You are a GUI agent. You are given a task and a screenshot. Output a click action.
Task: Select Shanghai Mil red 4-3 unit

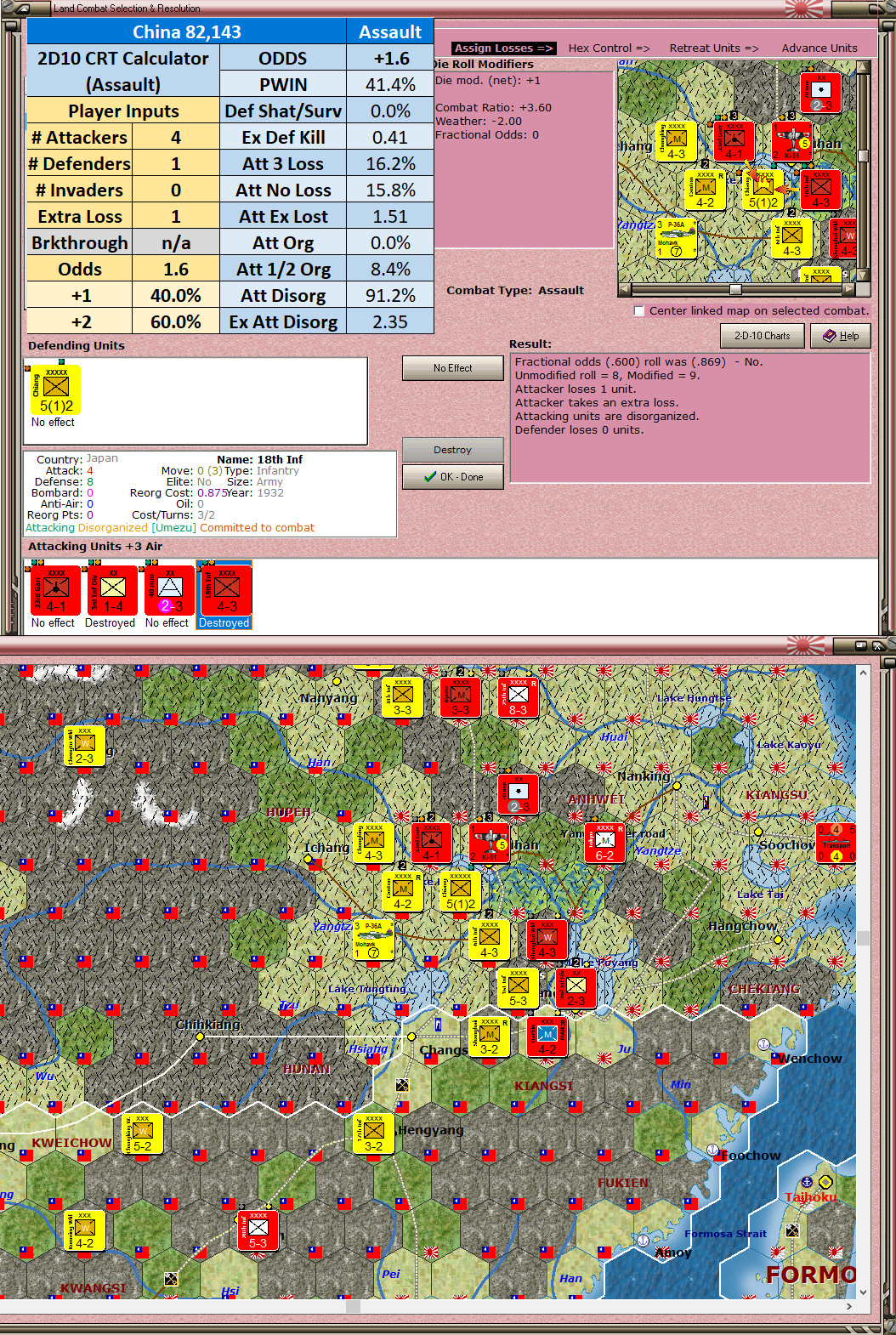tap(547, 940)
